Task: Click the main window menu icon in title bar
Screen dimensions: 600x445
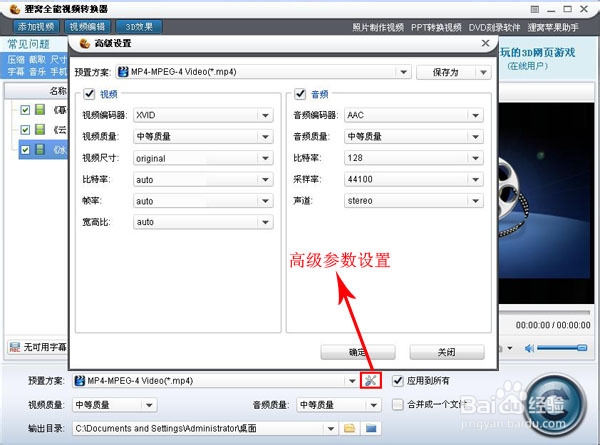Action: [x=535, y=9]
